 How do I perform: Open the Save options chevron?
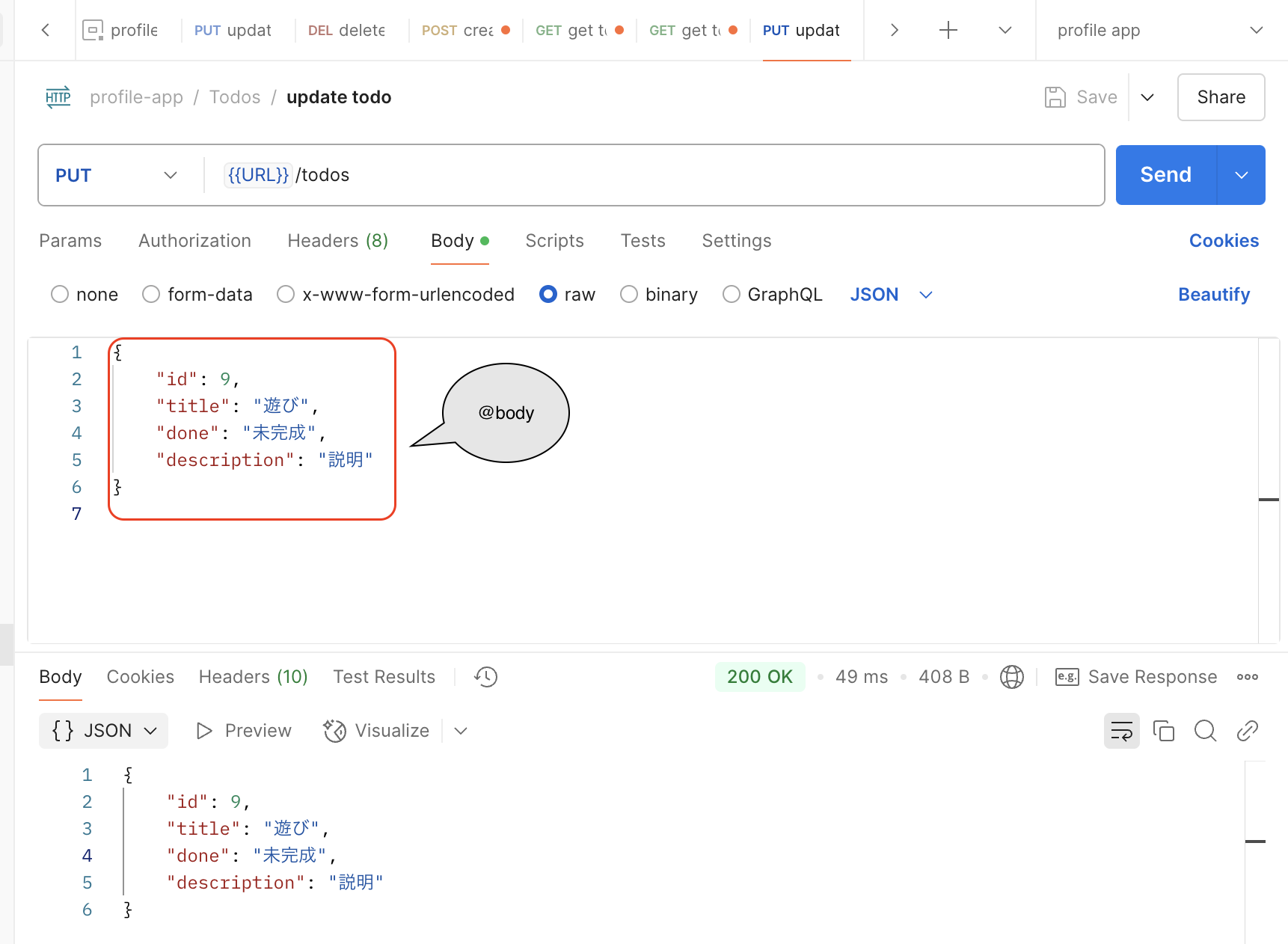click(x=1147, y=97)
